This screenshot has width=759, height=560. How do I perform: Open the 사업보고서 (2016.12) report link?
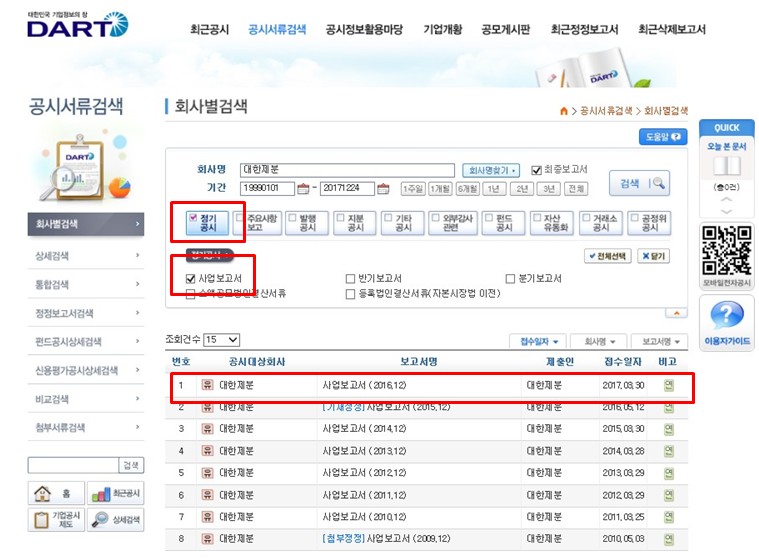click(364, 385)
